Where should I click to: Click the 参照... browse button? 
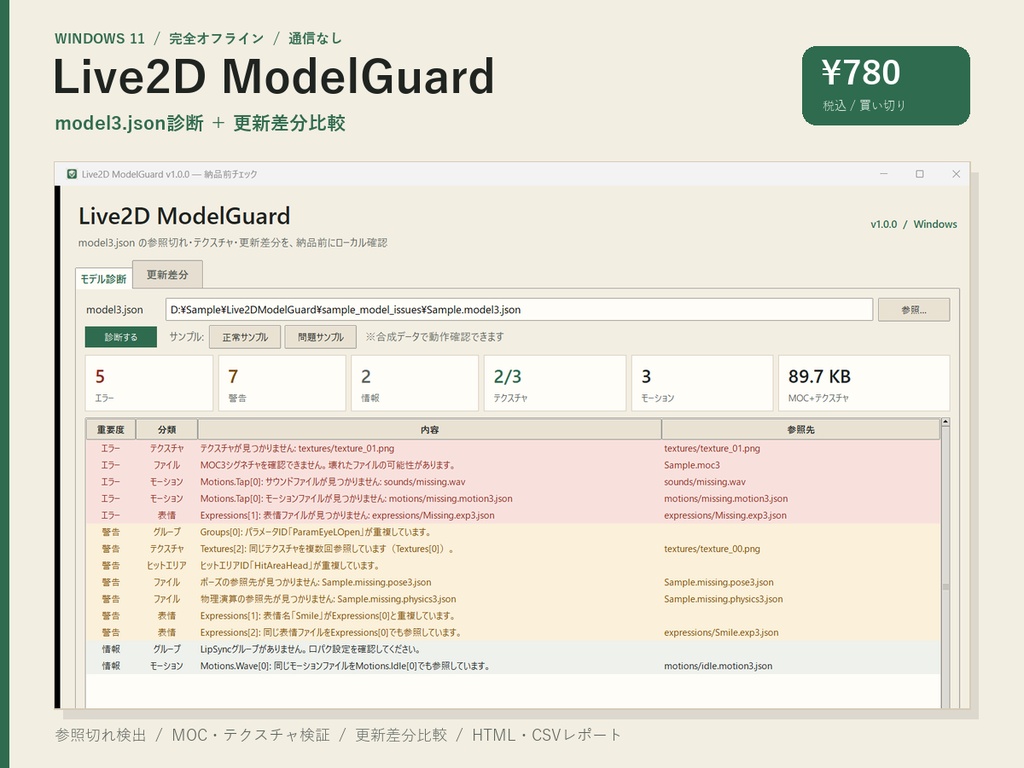[x=914, y=310]
